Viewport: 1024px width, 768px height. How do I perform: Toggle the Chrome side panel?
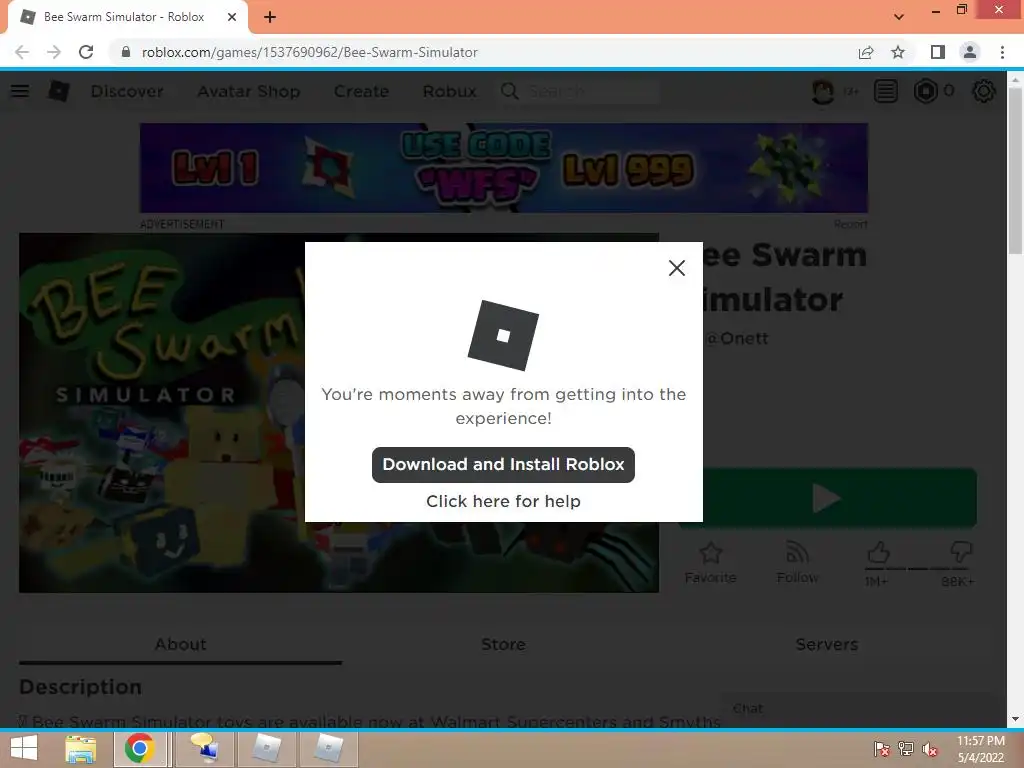[x=938, y=52]
